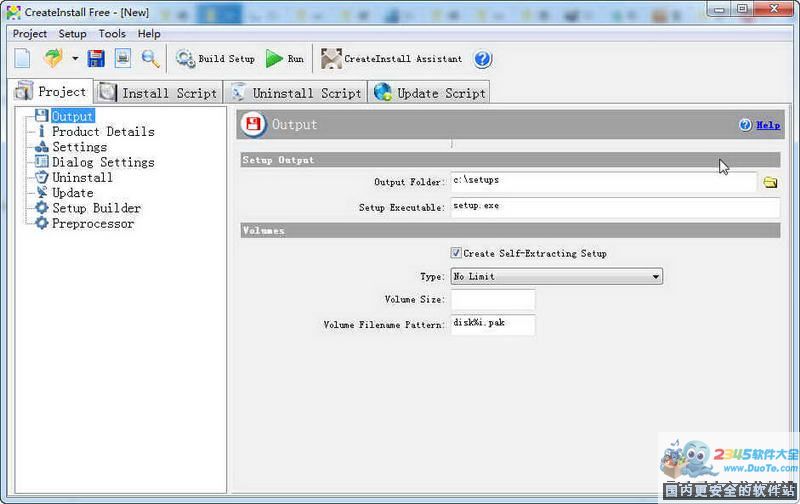
Task: Select Uninstall in the project tree
Action: click(82, 178)
